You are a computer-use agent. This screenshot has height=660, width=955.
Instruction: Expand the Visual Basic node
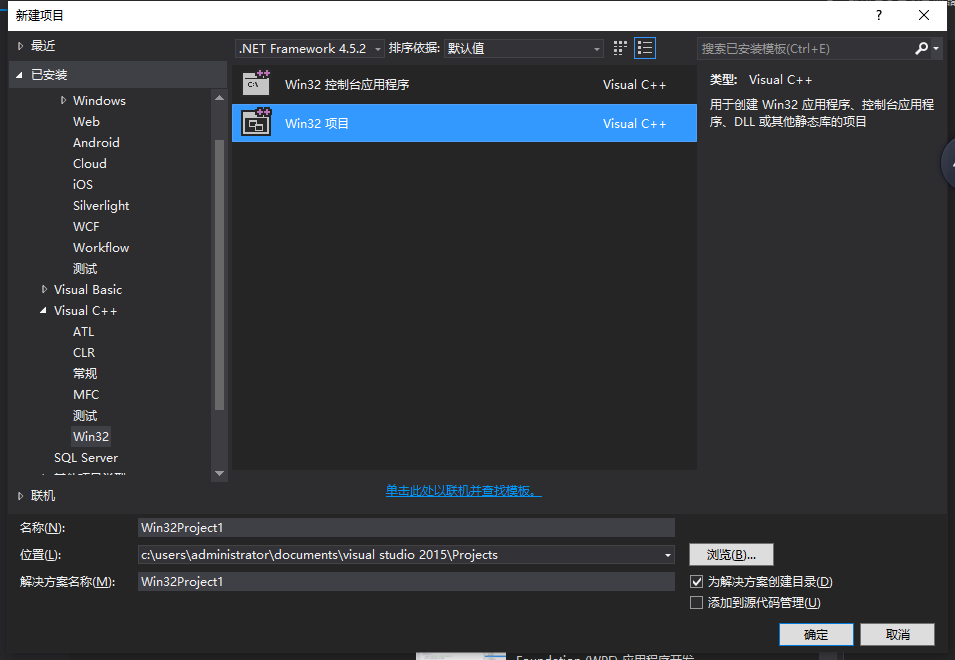(44, 290)
